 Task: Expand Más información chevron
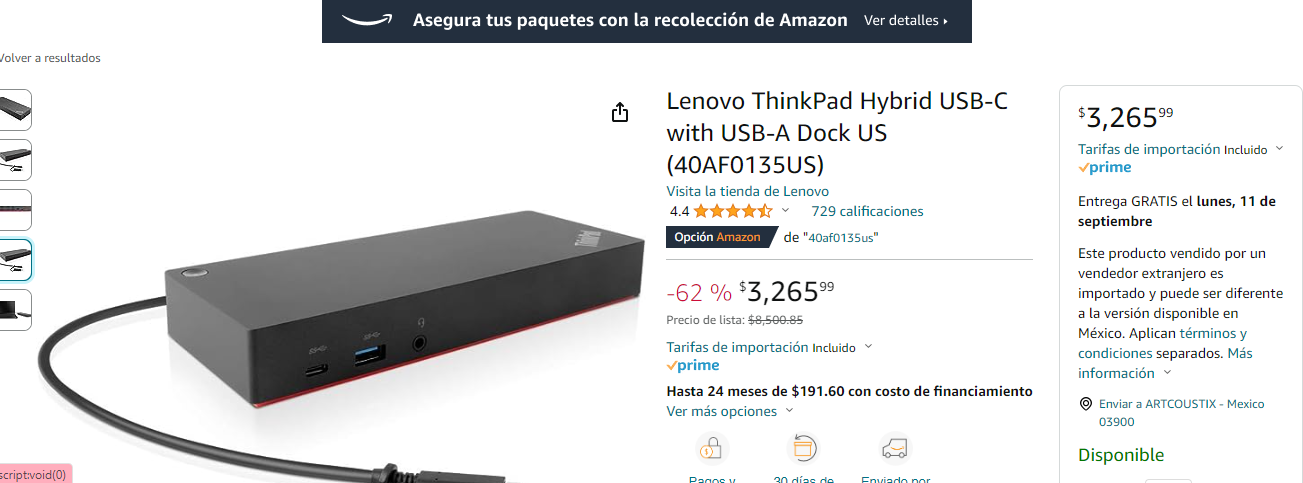coord(1166,373)
